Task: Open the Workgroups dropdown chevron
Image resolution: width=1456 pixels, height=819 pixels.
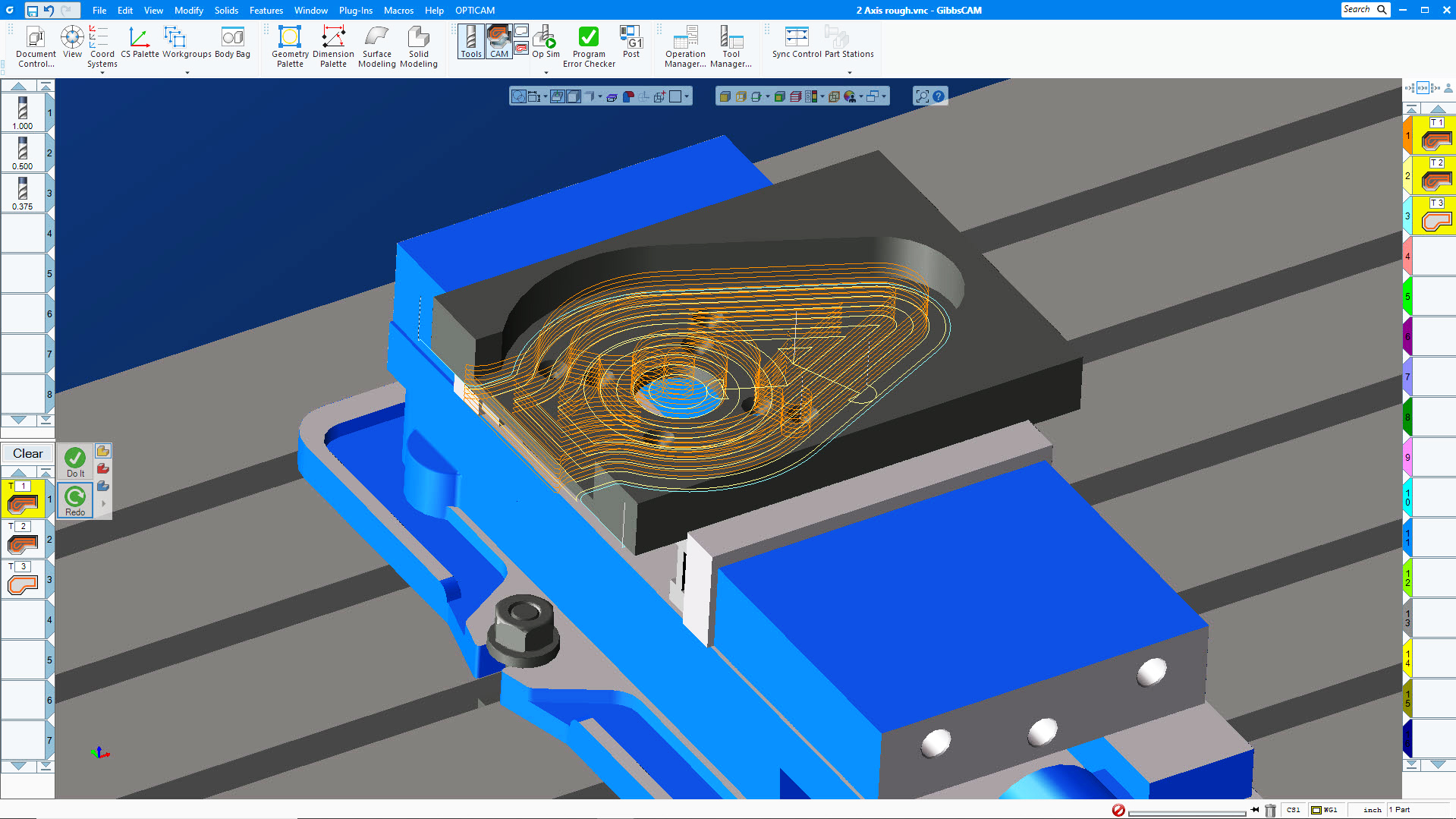Action: tap(187, 73)
